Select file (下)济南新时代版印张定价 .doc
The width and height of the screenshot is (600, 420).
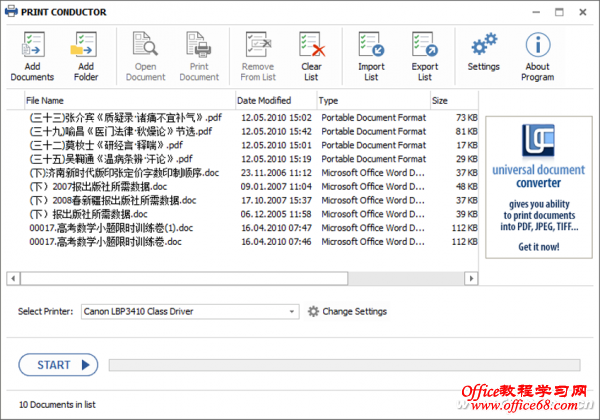(124, 173)
